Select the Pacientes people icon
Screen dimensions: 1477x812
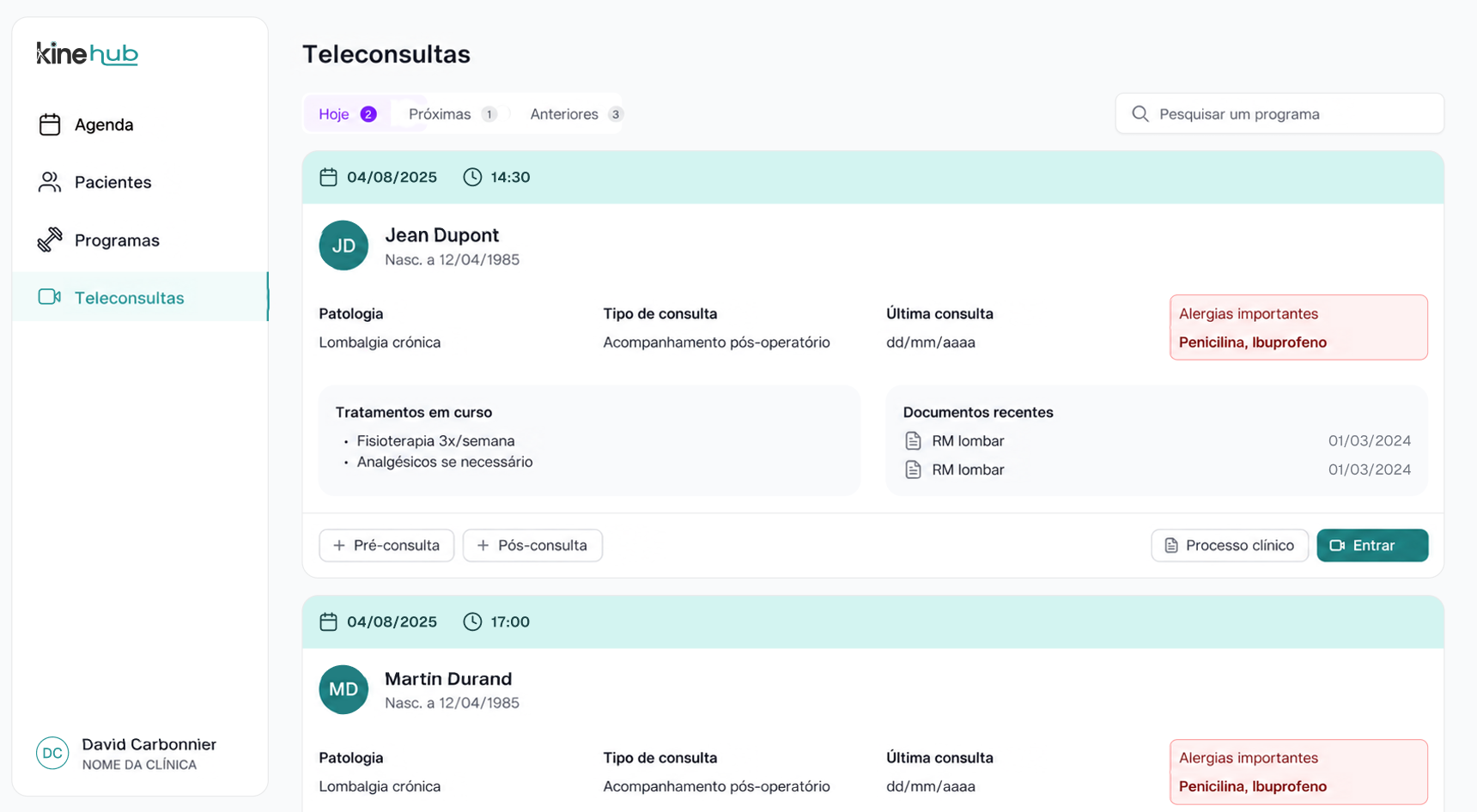pyautogui.click(x=50, y=182)
